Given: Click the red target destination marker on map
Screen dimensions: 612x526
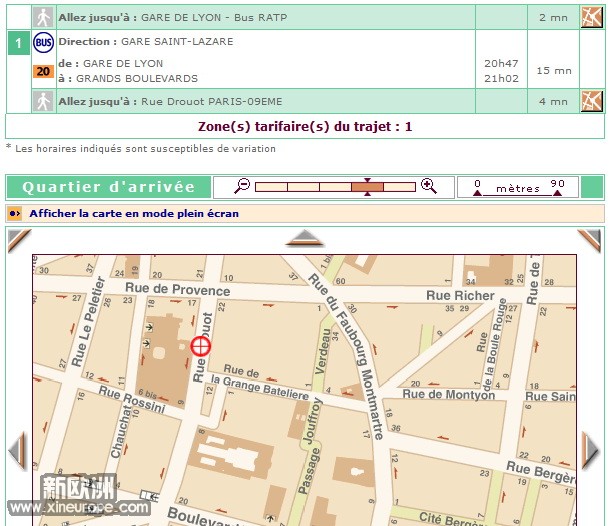Looking at the screenshot, I should pos(201,346).
